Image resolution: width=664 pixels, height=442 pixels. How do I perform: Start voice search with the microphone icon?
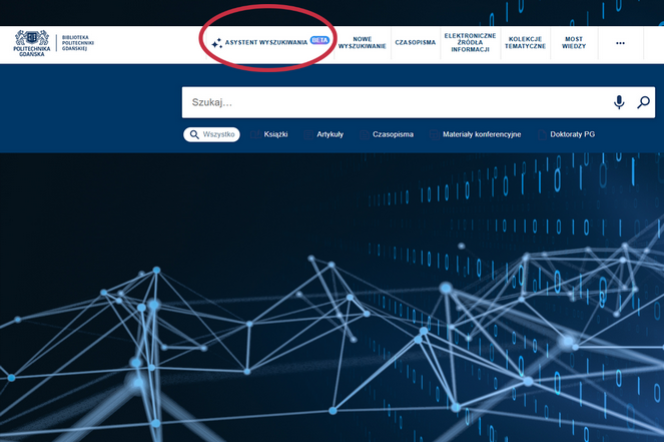pyautogui.click(x=619, y=102)
